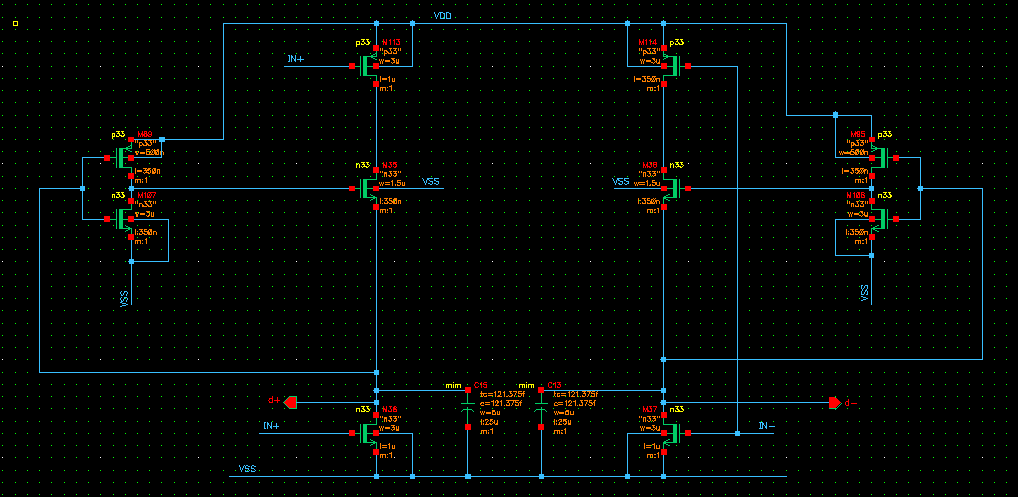1018x497 pixels.
Task: Click the IN- net label
Action: click(766, 426)
